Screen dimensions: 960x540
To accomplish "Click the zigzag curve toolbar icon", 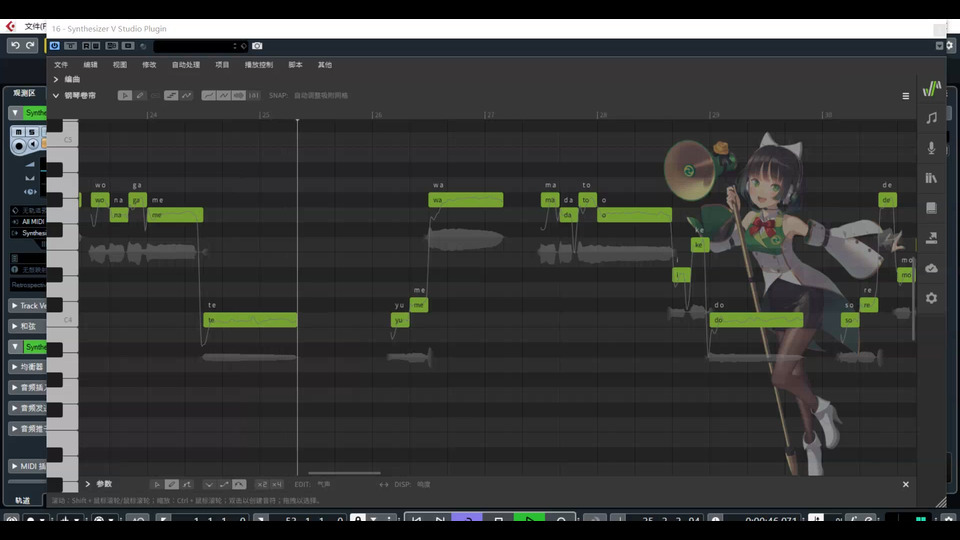I will (223, 96).
